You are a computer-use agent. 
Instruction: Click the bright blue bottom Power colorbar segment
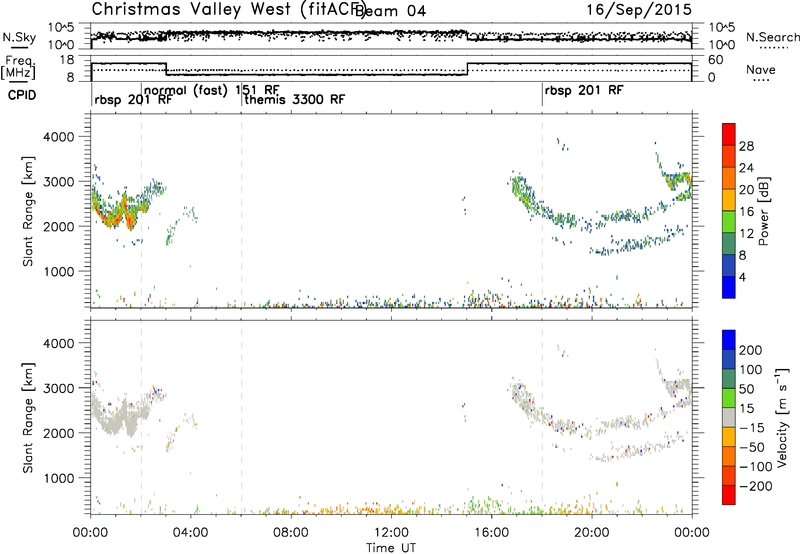click(729, 287)
